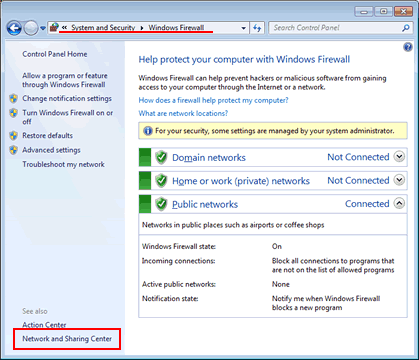Click the Back navigation arrow button
419x360 pixels.
pos(14,28)
